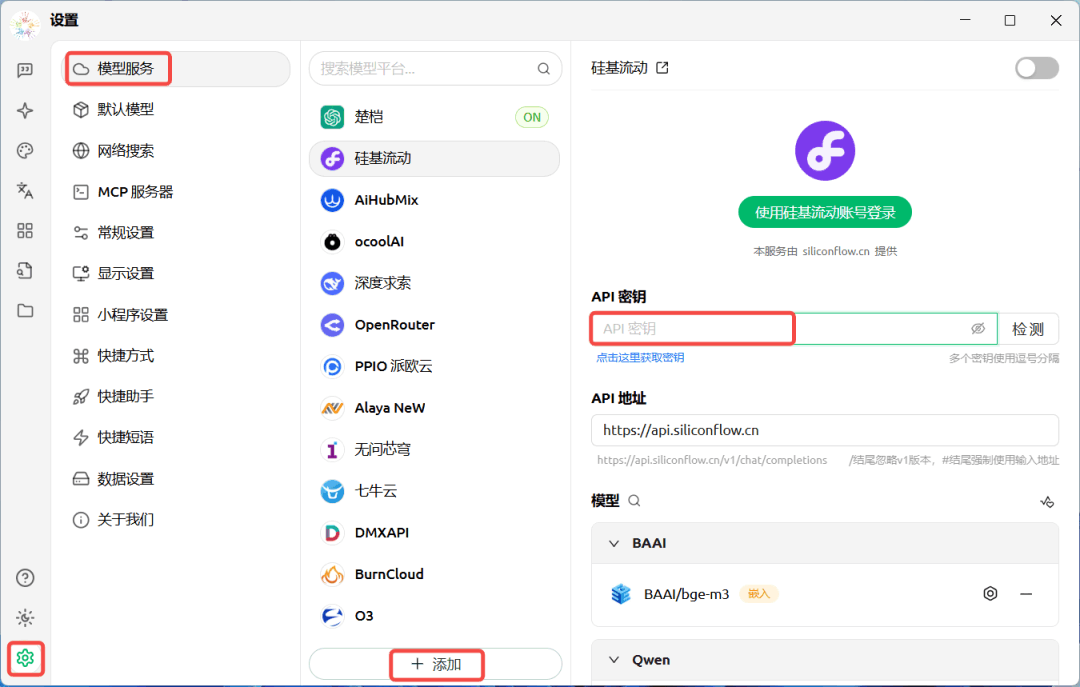Select the O3 provider

[x=435, y=615]
